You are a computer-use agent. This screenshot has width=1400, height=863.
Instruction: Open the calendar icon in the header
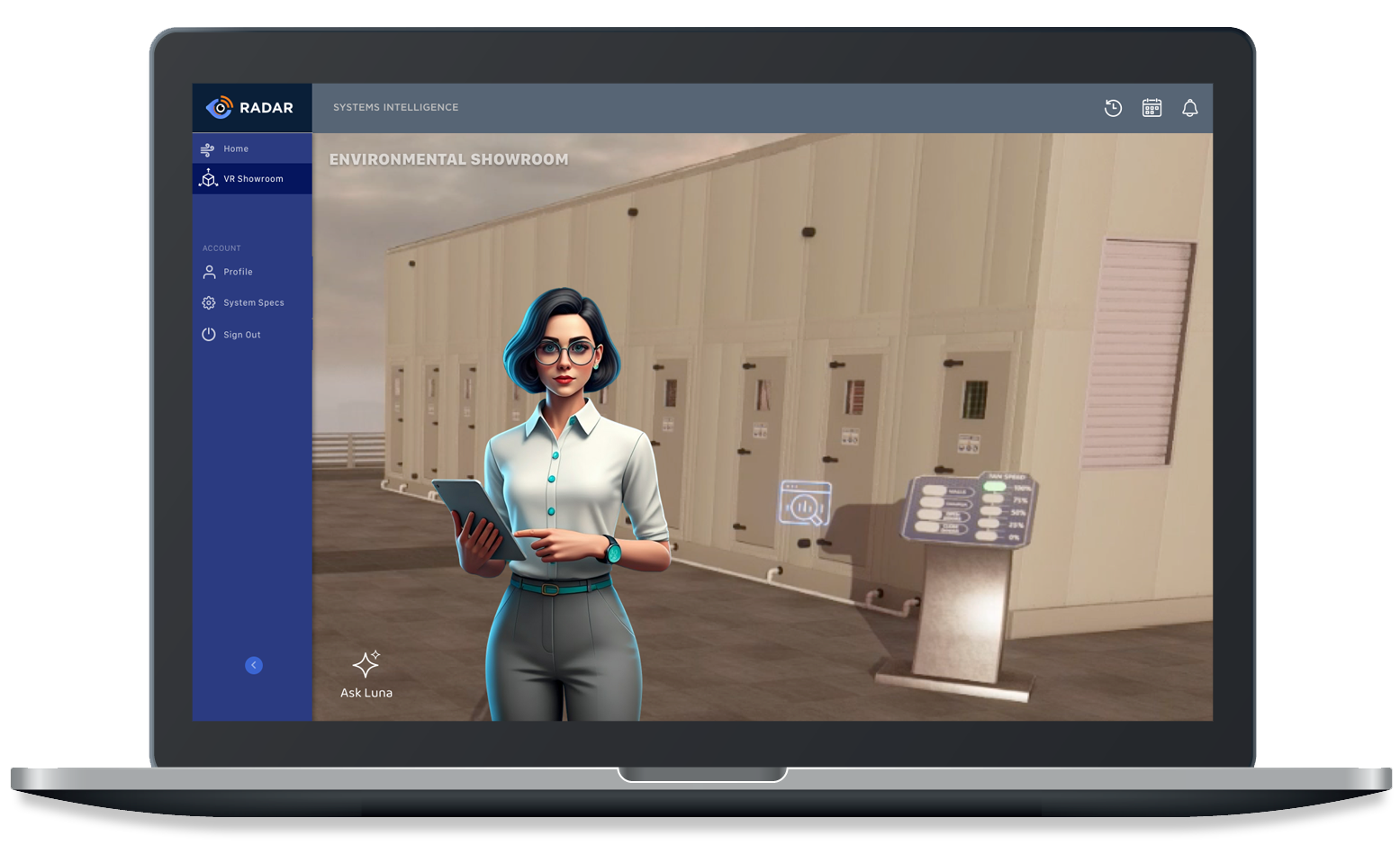click(x=1152, y=108)
